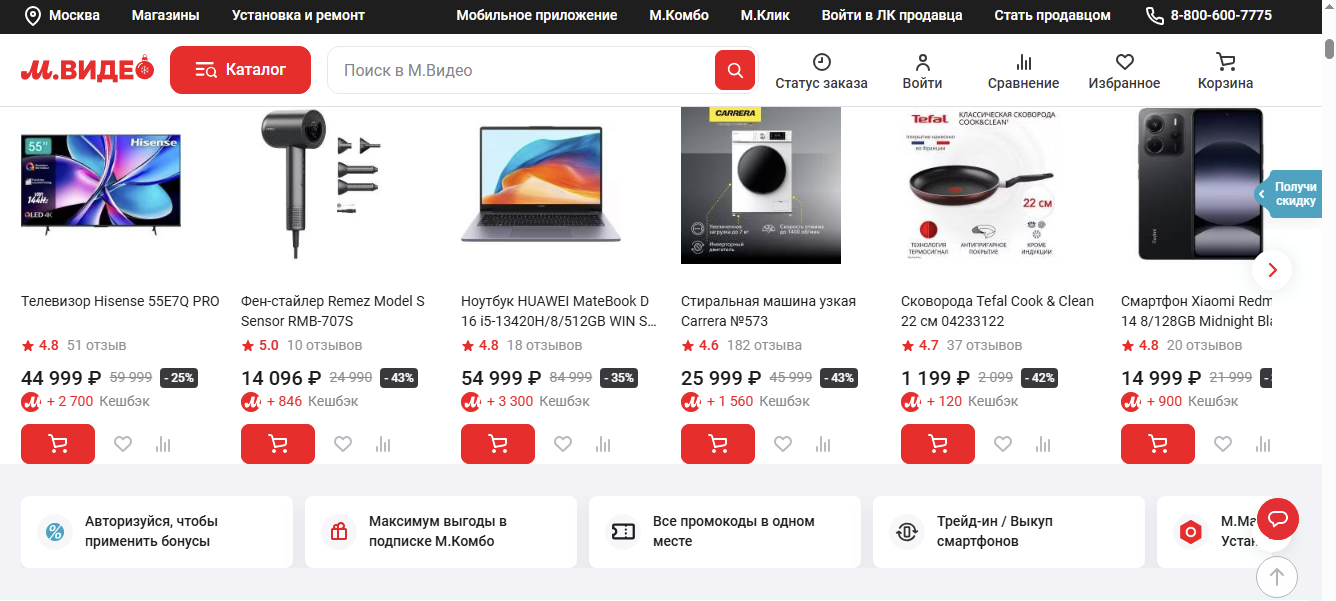Open Магазины in the top bar

tap(165, 15)
